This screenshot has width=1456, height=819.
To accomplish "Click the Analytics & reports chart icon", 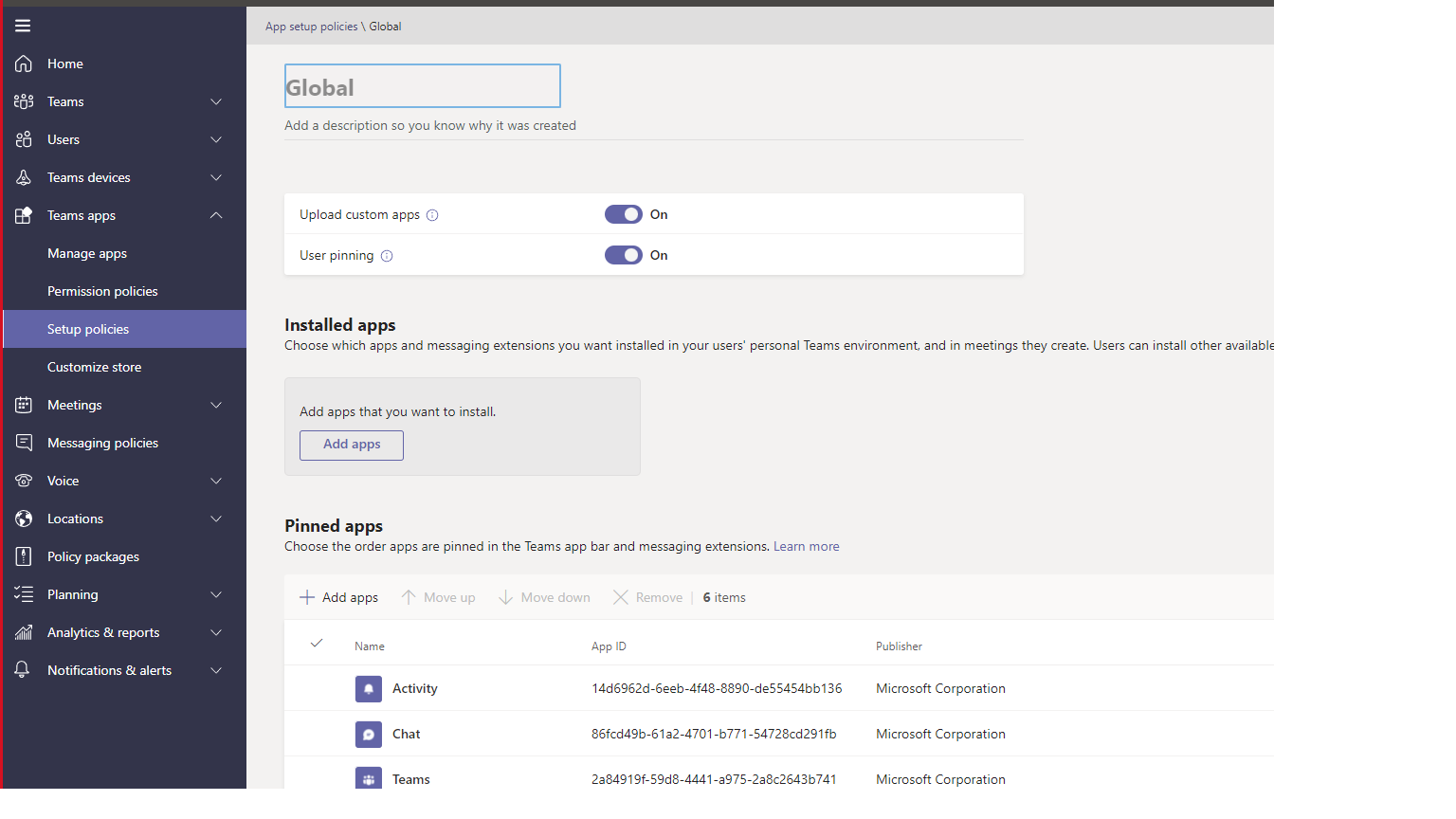I will [24, 632].
